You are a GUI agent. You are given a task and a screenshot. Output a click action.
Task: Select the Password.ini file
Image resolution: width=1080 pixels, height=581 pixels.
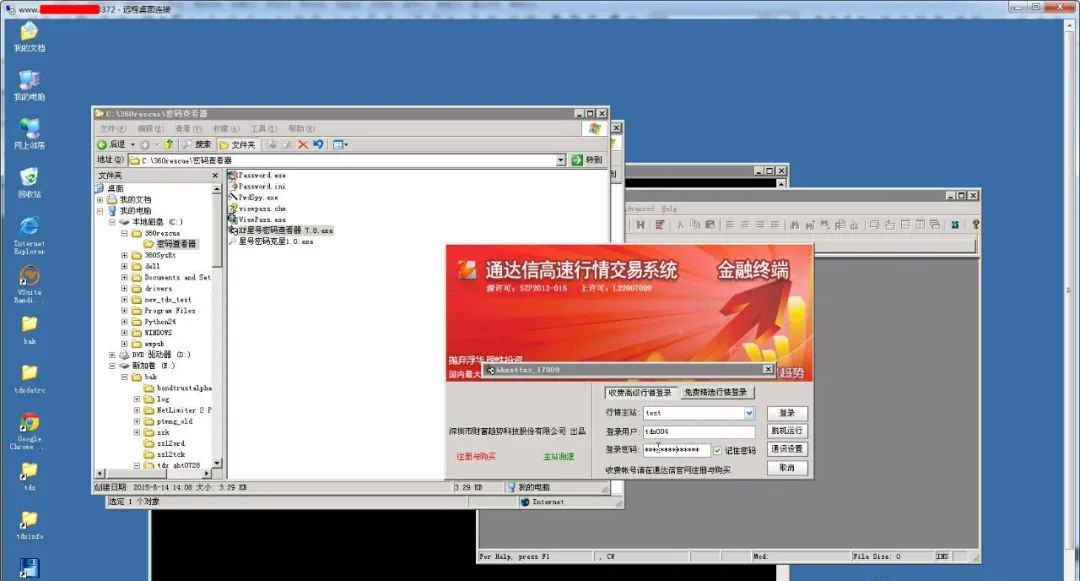(257, 187)
